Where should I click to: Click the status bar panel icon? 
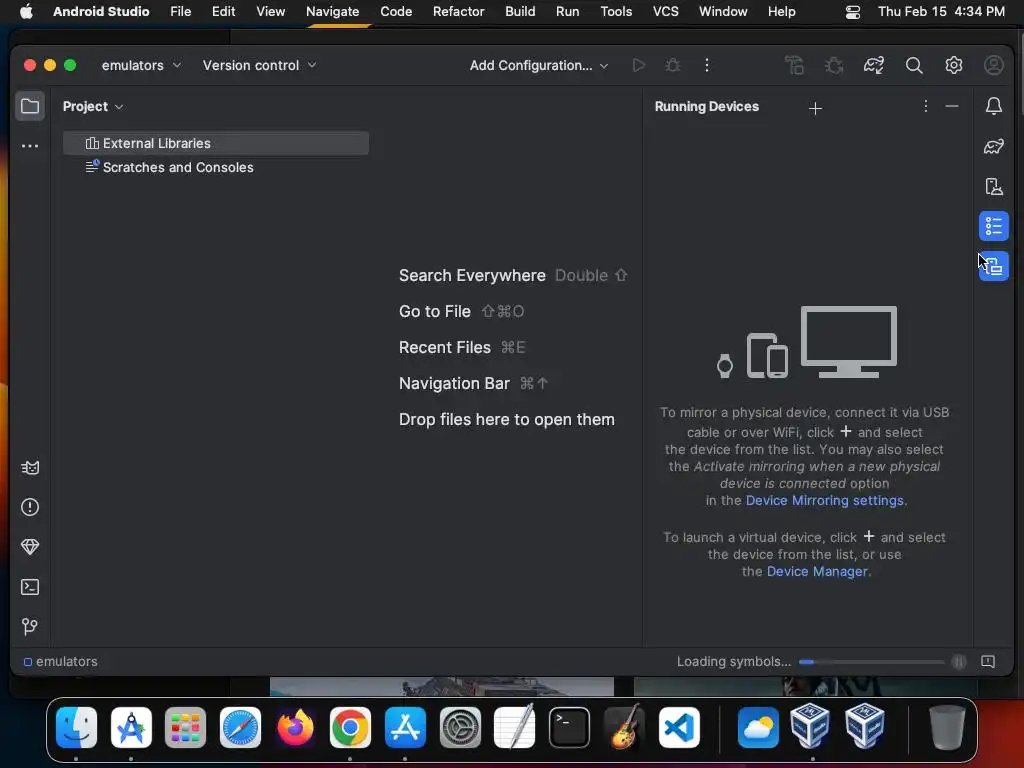tap(988, 662)
